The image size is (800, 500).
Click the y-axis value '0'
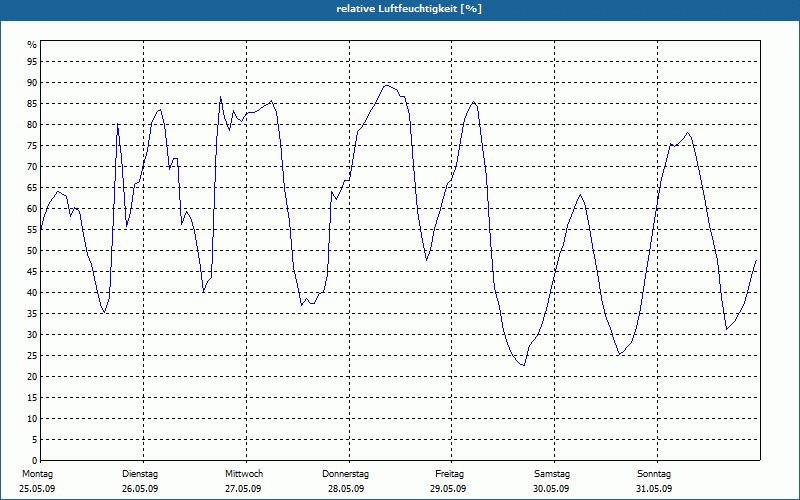[x=35, y=461]
